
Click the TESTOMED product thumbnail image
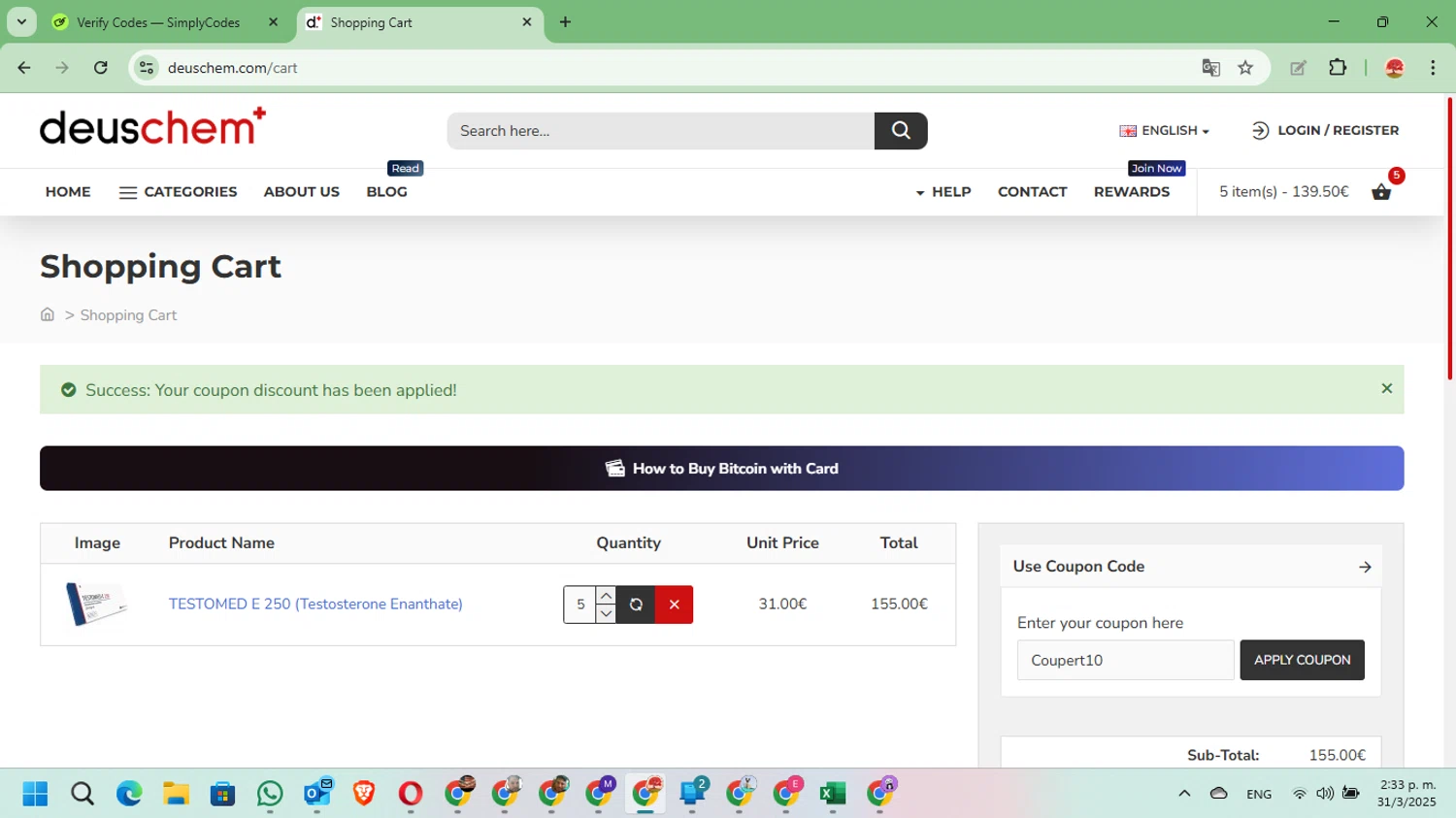pyautogui.click(x=96, y=604)
